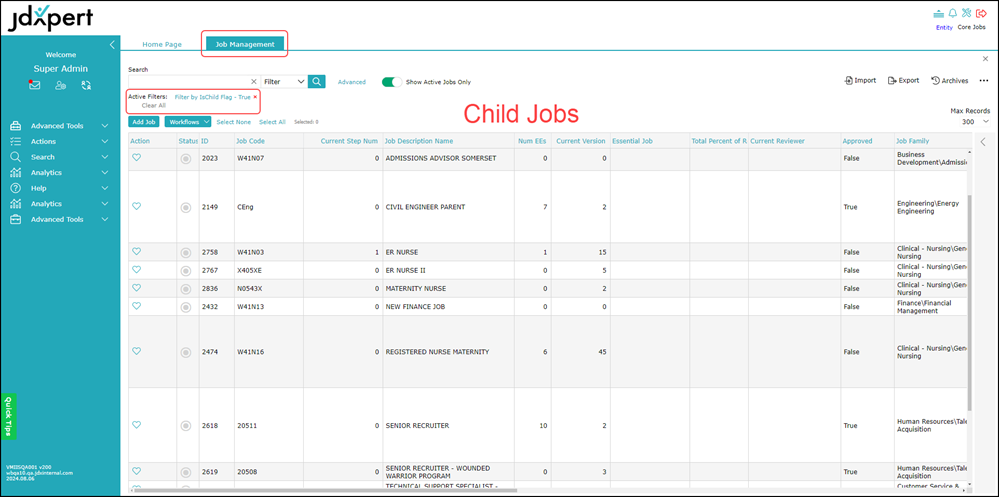Expand the right side panel chevron

(x=983, y=141)
